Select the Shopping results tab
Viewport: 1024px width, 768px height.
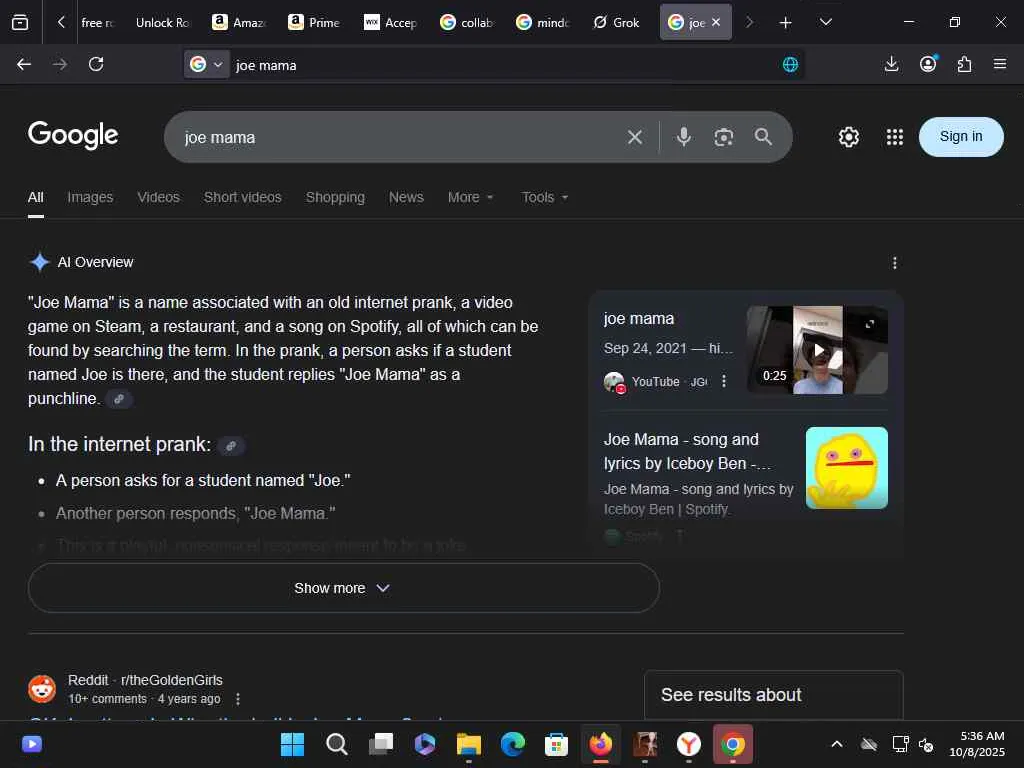pyautogui.click(x=336, y=197)
